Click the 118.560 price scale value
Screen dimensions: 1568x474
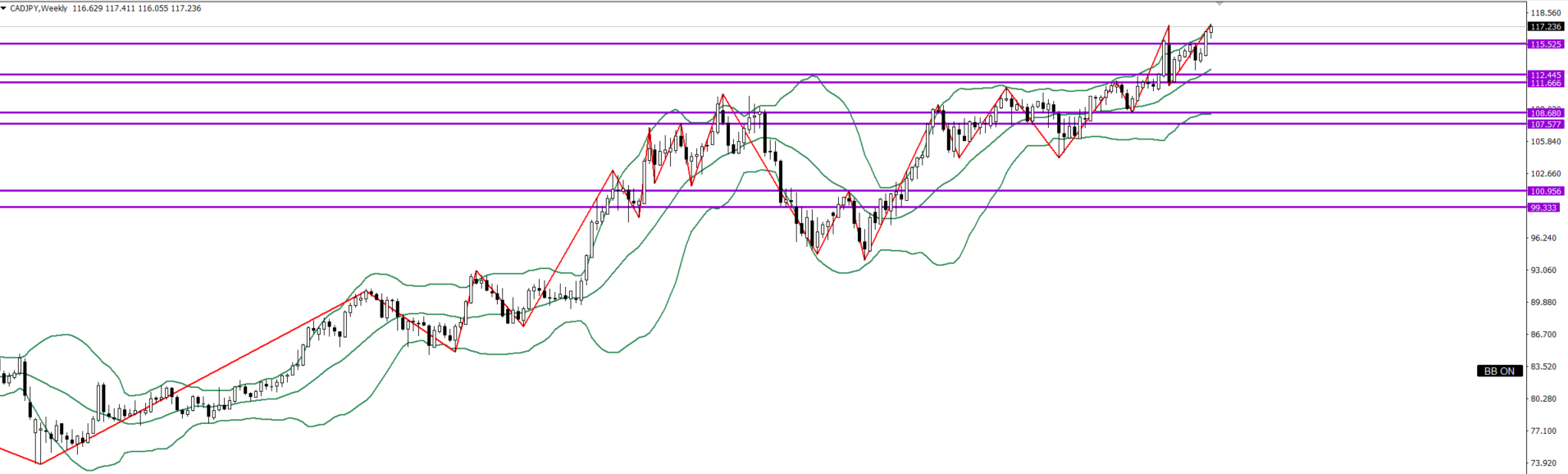[x=1545, y=13]
